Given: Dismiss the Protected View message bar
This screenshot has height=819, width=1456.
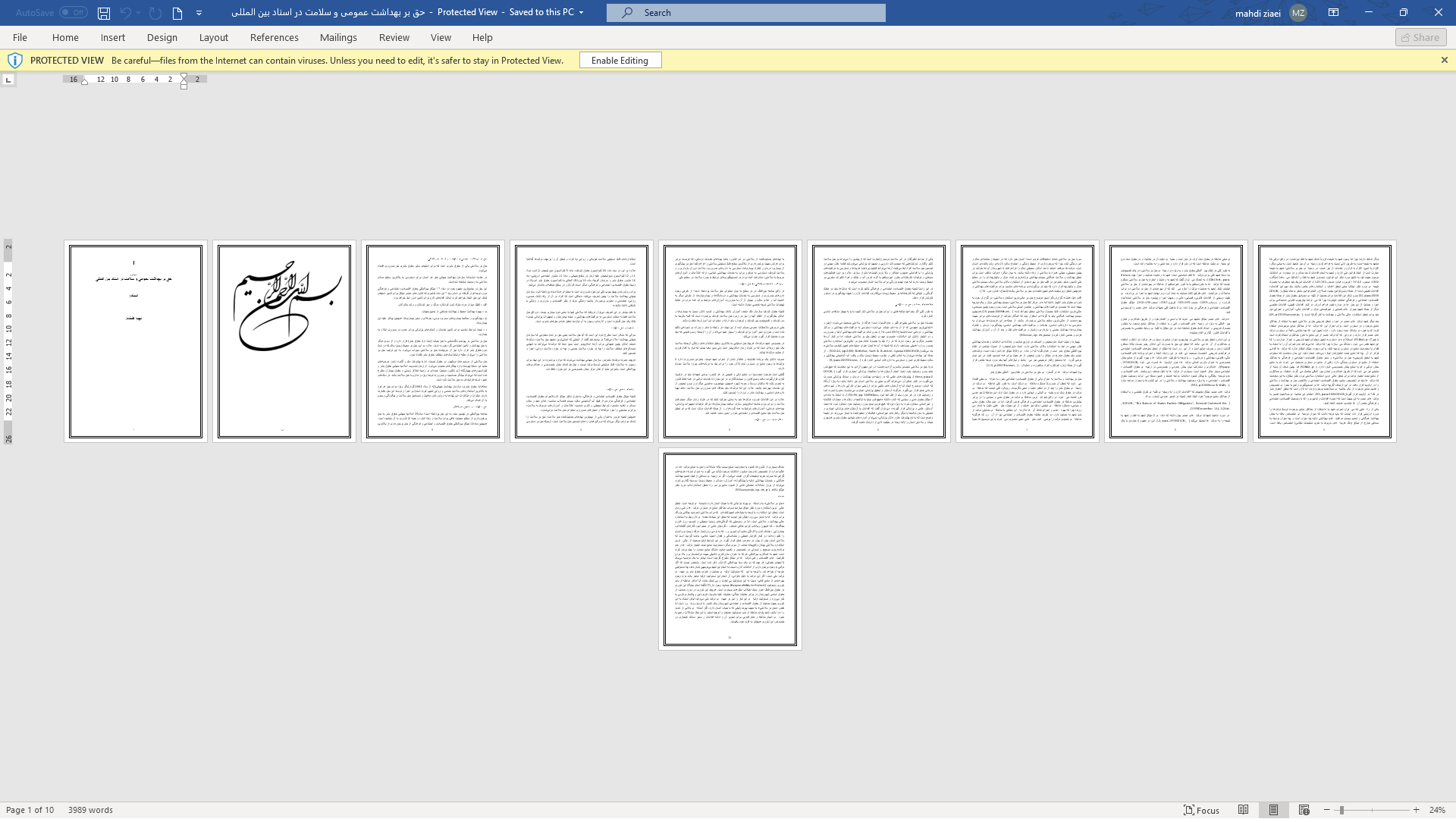Looking at the screenshot, I should pos(1444,60).
